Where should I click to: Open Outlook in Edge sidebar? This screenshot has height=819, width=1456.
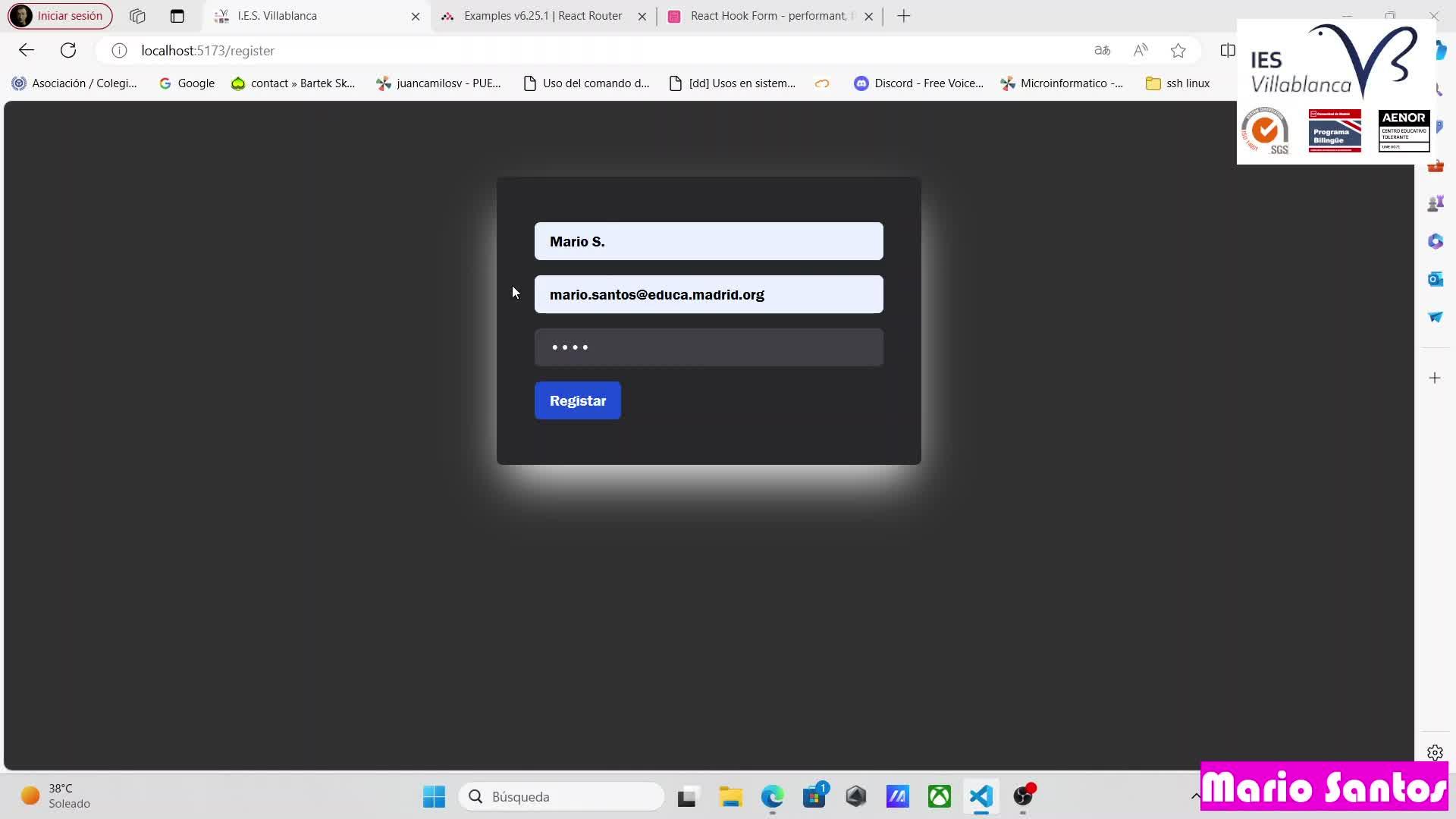[x=1435, y=279]
